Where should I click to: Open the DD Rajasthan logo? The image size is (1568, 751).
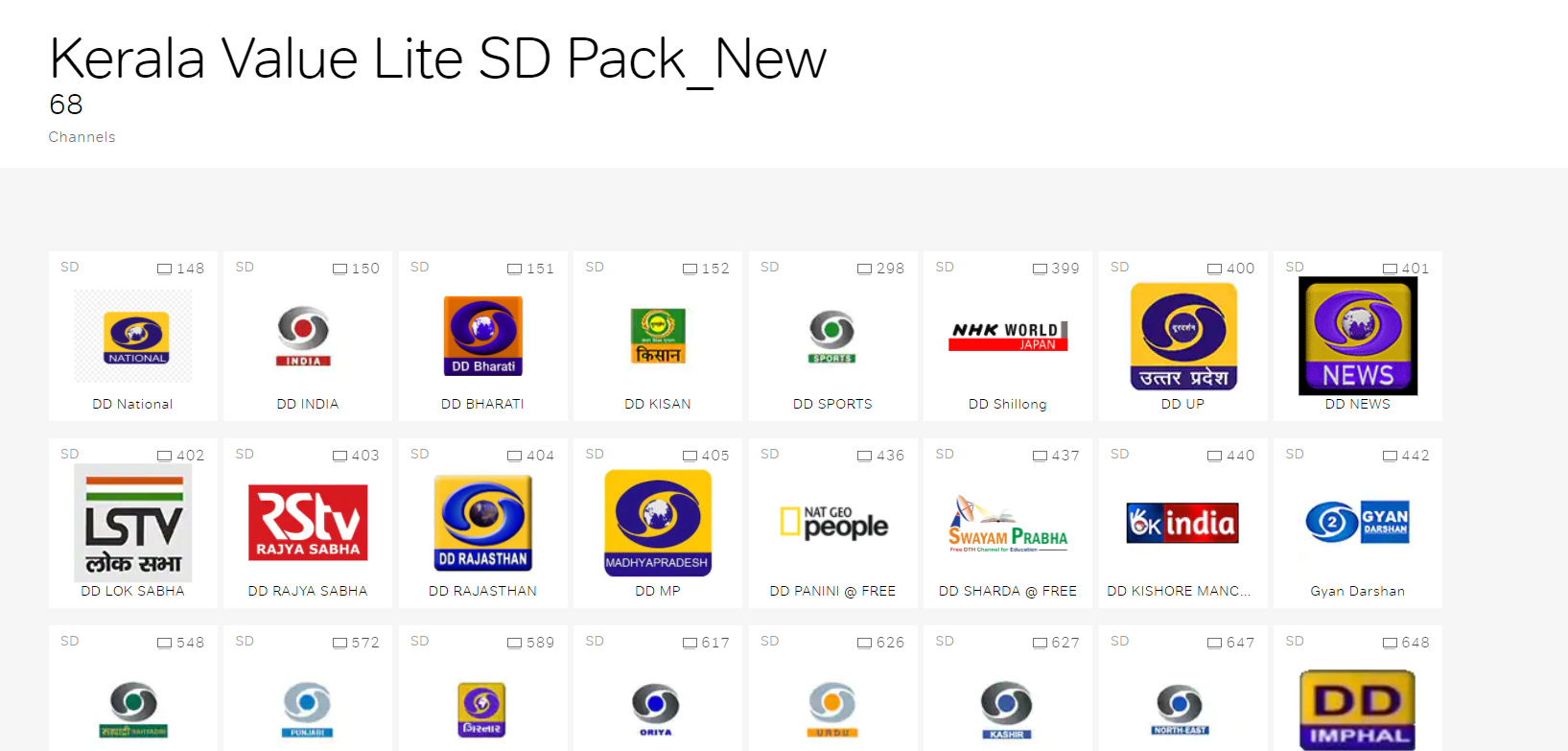tap(483, 523)
